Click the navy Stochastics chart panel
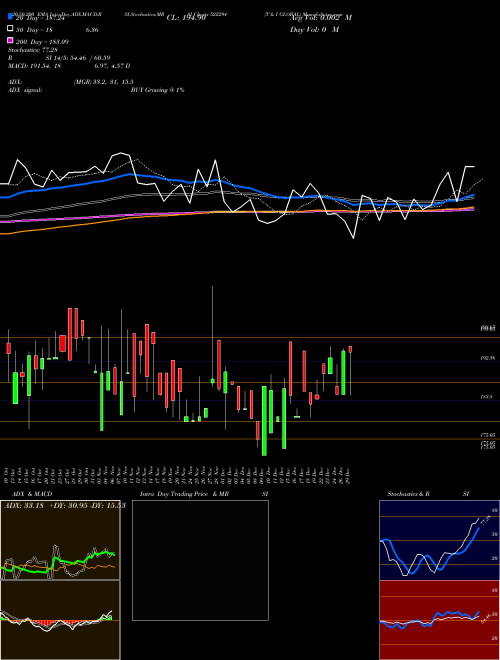The width and height of the screenshot is (500, 660). tap(439, 540)
